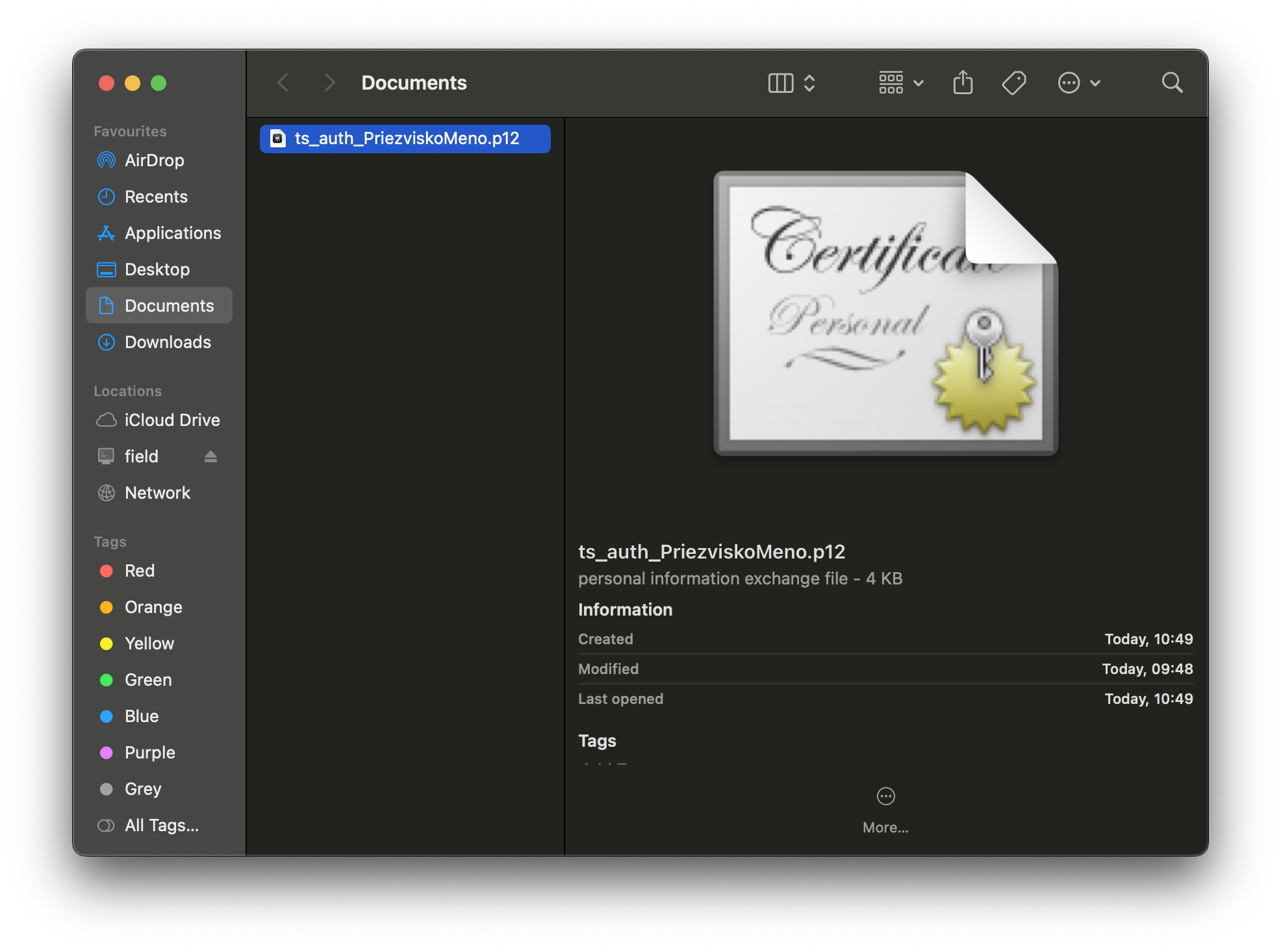Select Documents in the sidebar
Viewport: 1281px width, 952px height.
(x=159, y=305)
